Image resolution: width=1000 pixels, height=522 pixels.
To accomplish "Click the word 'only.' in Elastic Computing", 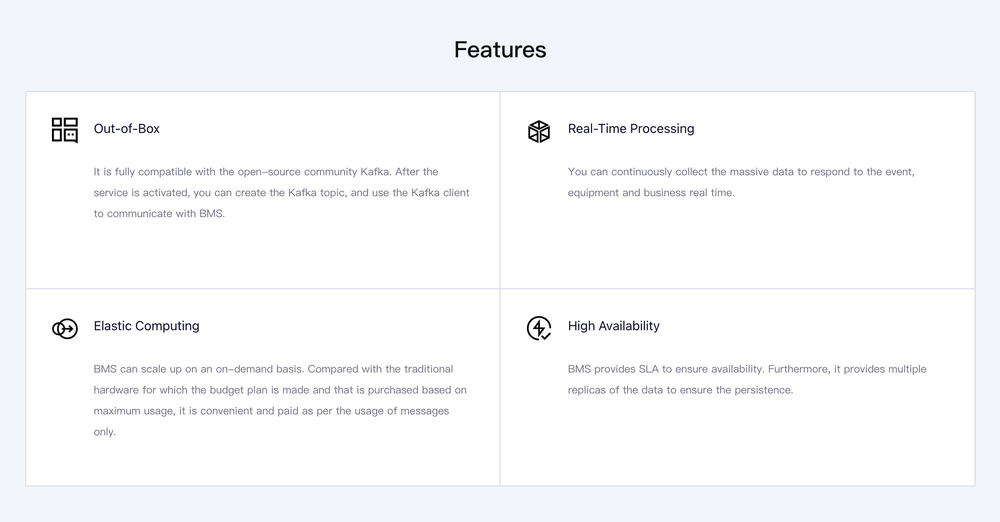I will [105, 432].
